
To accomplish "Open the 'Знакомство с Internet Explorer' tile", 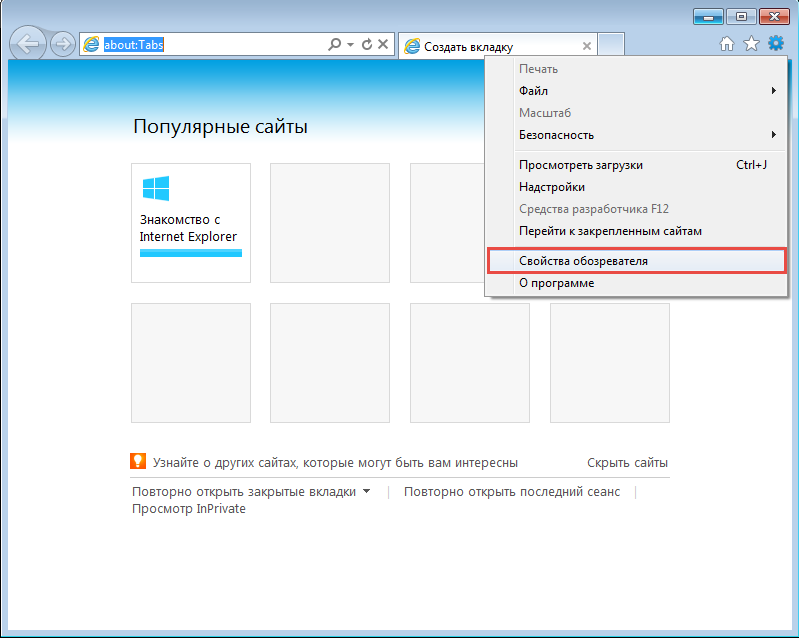I will pyautogui.click(x=191, y=223).
